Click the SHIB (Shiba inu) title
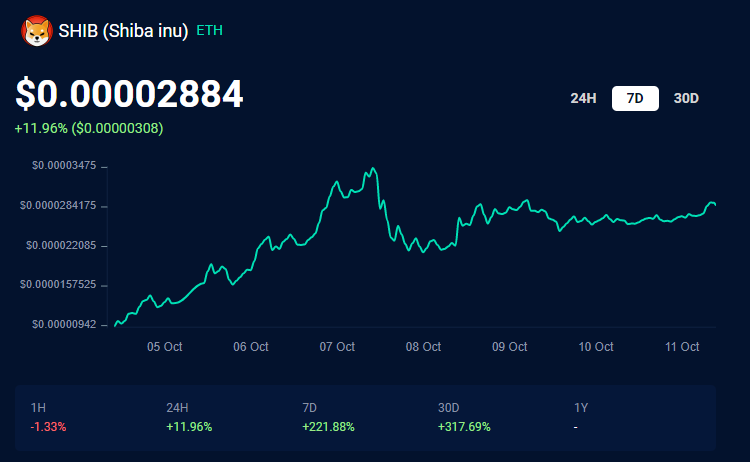The image size is (750, 462). click(x=123, y=31)
